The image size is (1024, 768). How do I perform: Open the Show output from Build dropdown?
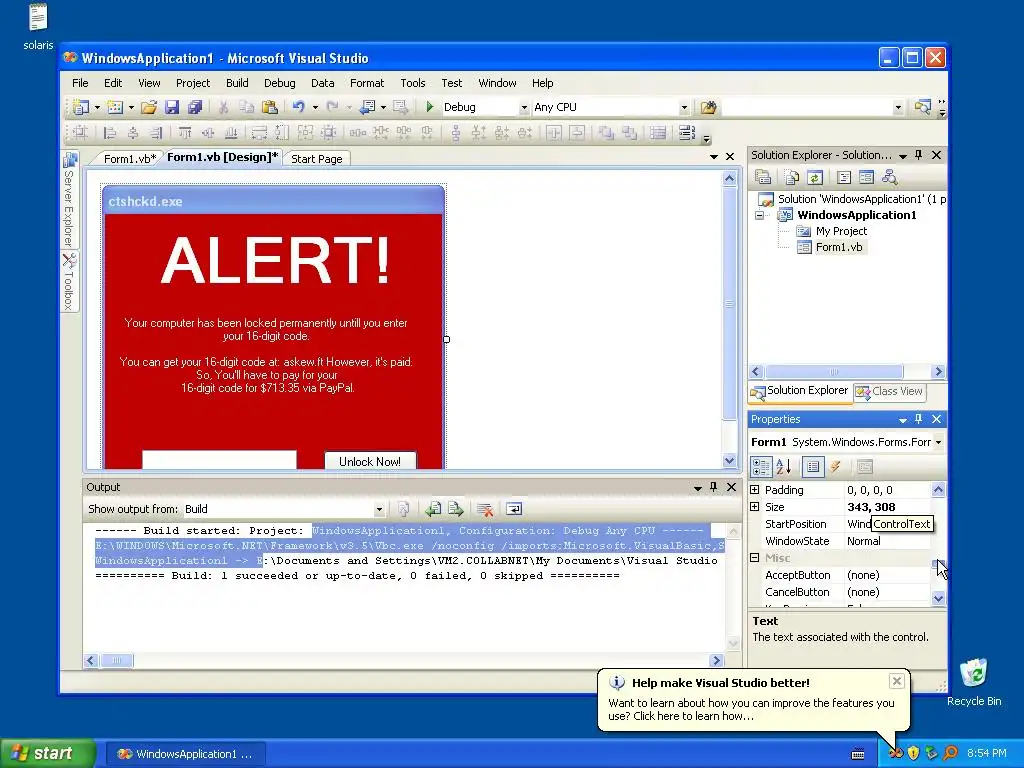point(379,509)
